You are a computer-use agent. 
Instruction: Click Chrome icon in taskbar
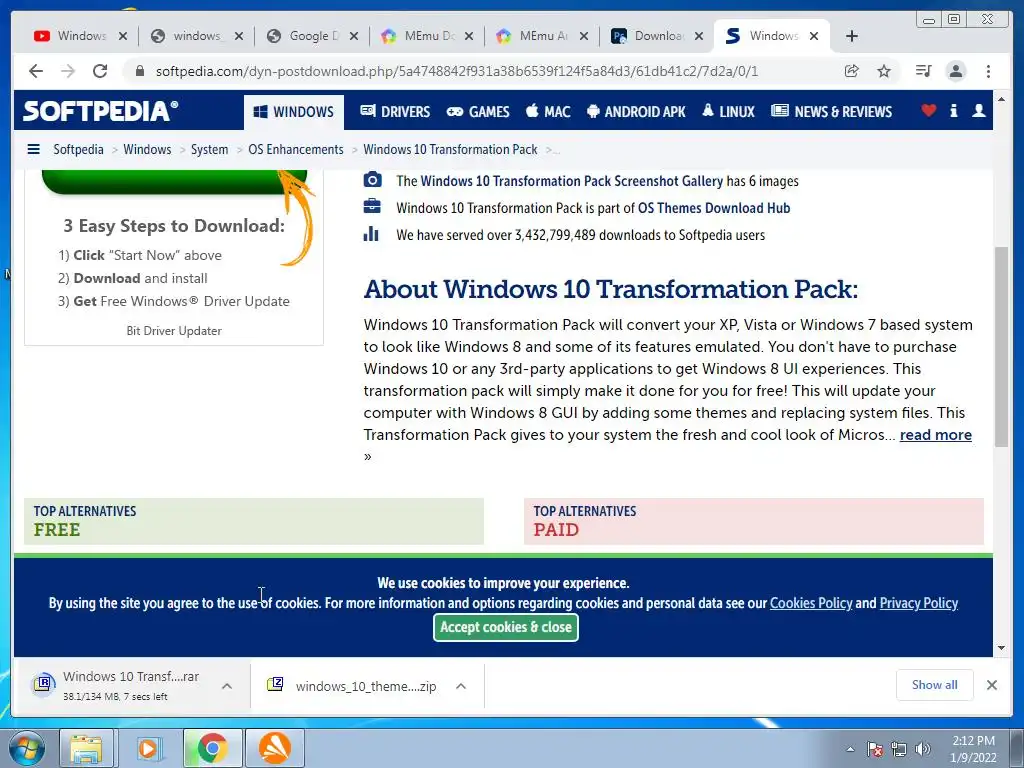[x=212, y=748]
